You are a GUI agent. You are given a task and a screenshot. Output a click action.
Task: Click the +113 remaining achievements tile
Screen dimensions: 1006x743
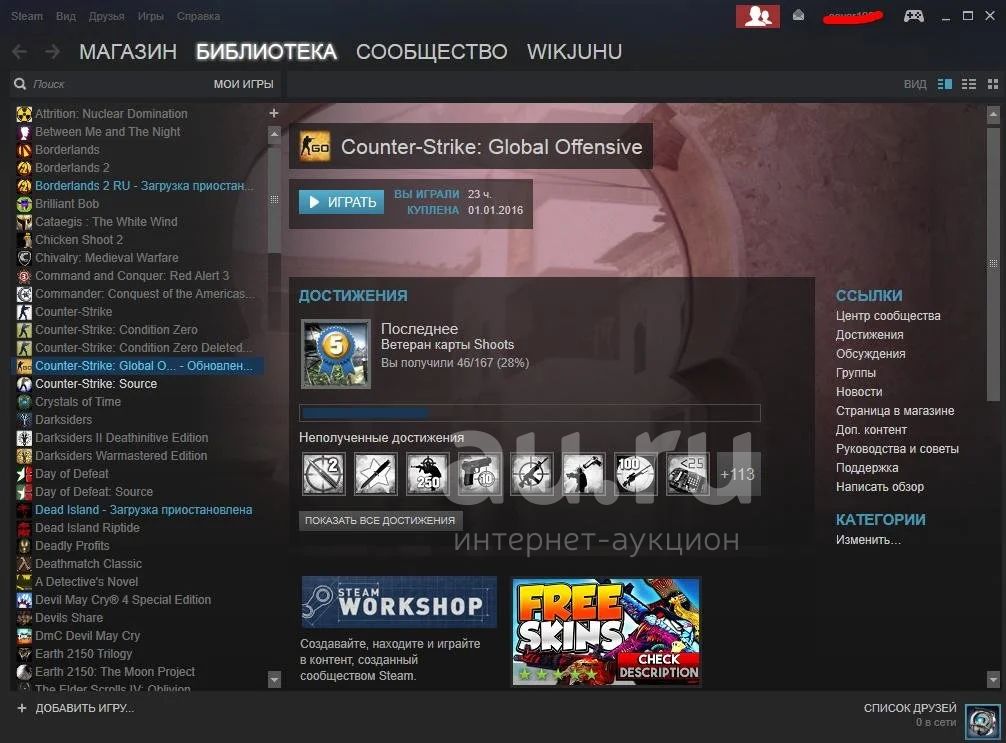[737, 474]
